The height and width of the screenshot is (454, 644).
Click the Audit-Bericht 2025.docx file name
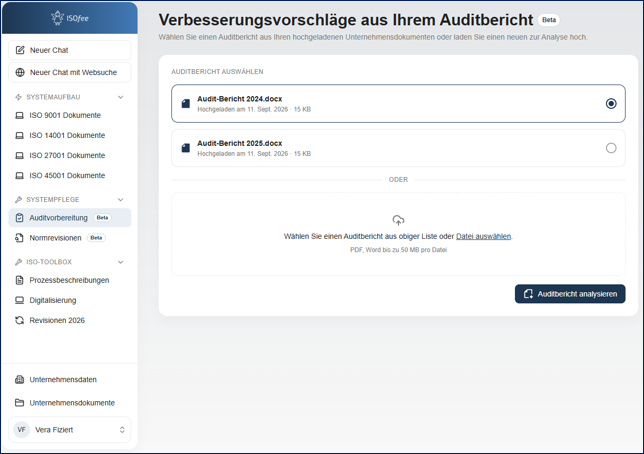pyautogui.click(x=239, y=143)
